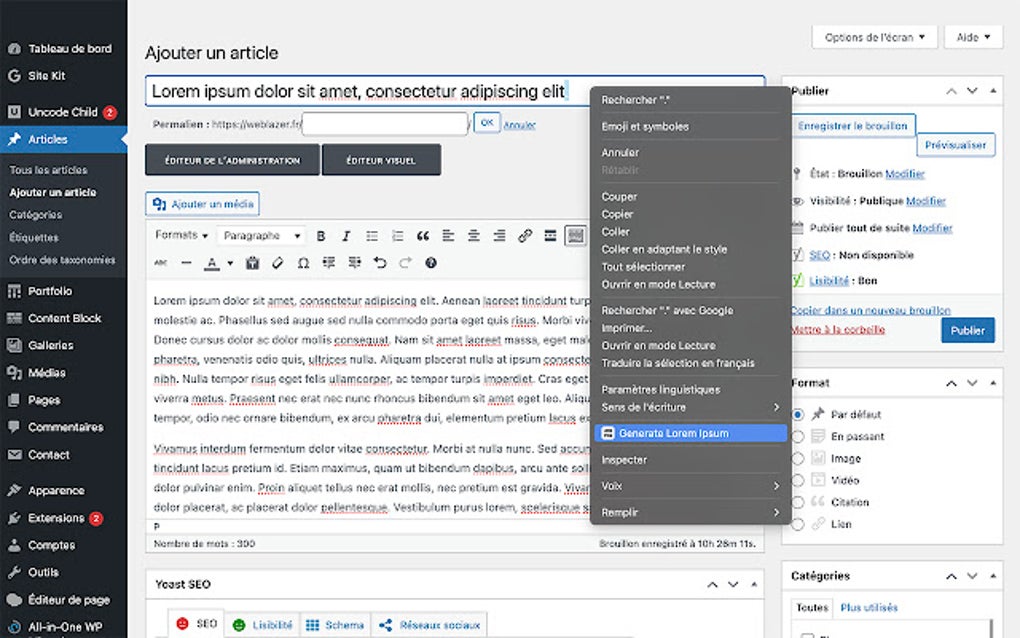
Task: Insert a link using the chain icon
Action: (523, 236)
